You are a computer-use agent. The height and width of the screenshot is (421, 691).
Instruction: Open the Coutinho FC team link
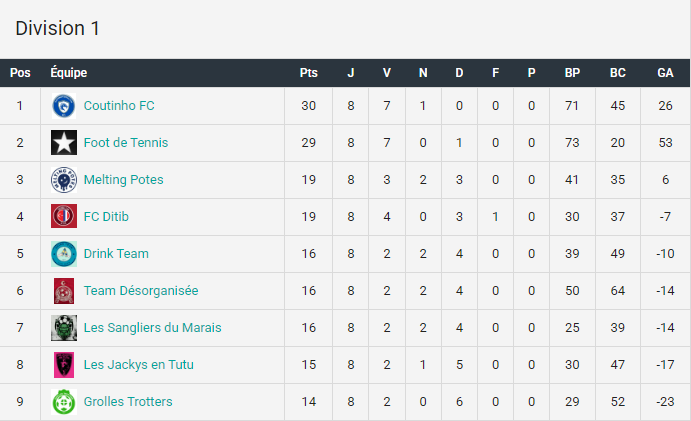[119, 106]
